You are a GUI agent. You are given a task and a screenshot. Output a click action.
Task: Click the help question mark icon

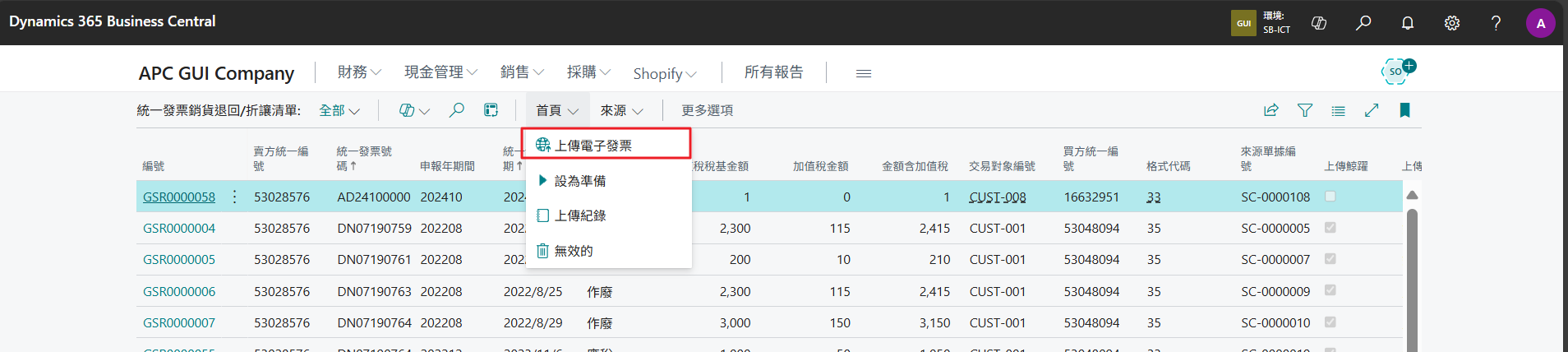(x=1497, y=23)
